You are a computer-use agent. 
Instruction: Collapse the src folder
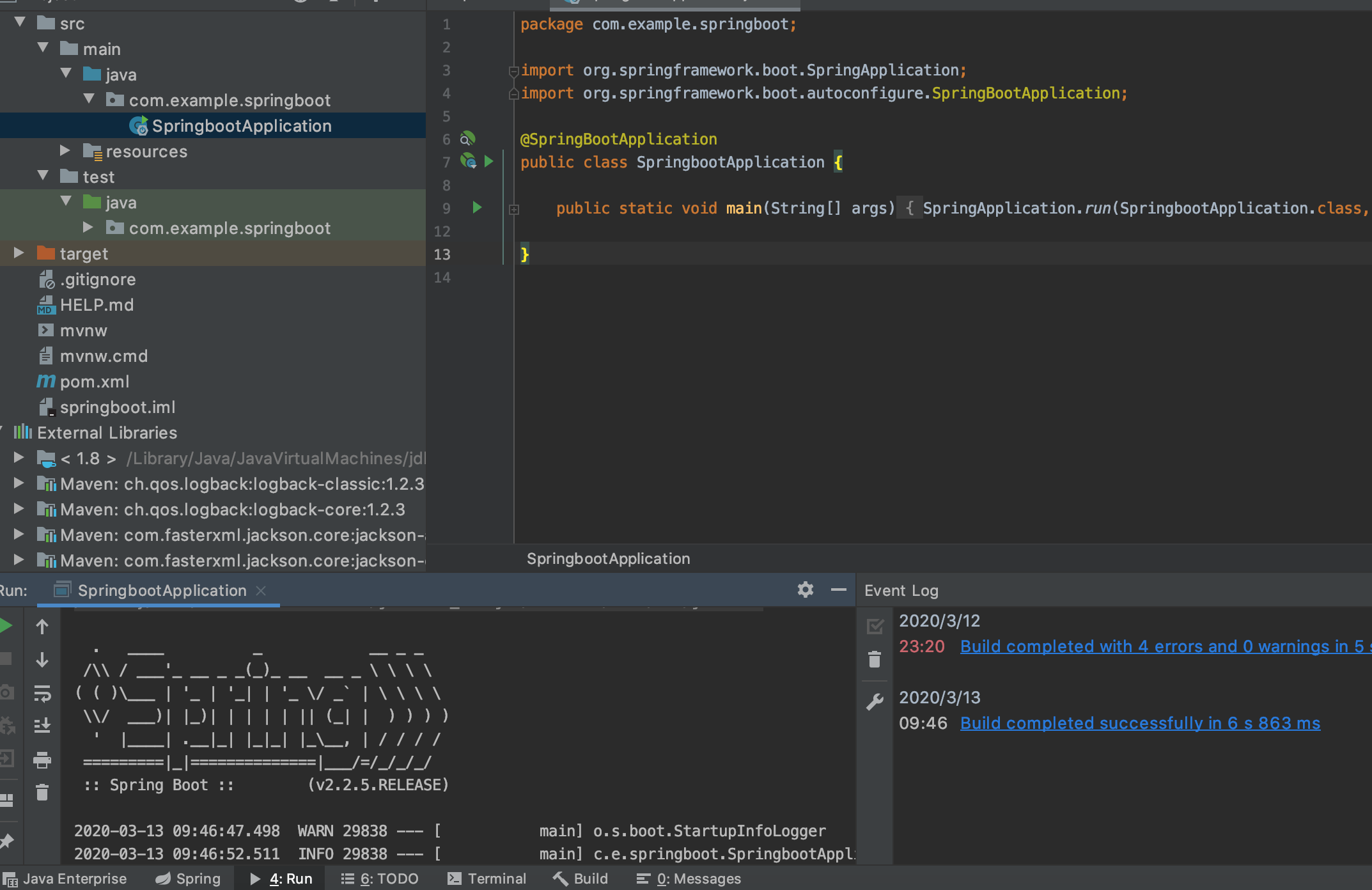tap(19, 23)
